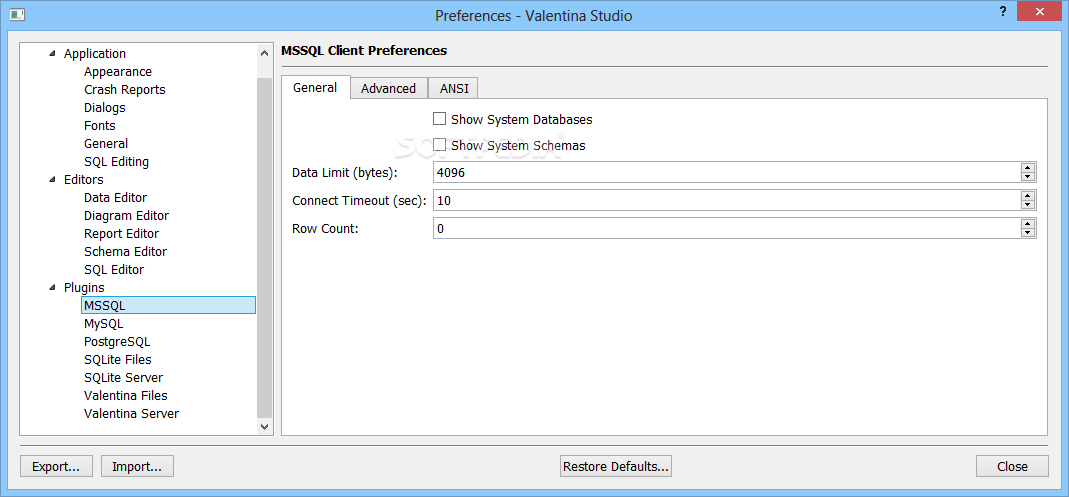
Task: Decrease Connect Timeout with down arrow
Action: tap(1027, 205)
